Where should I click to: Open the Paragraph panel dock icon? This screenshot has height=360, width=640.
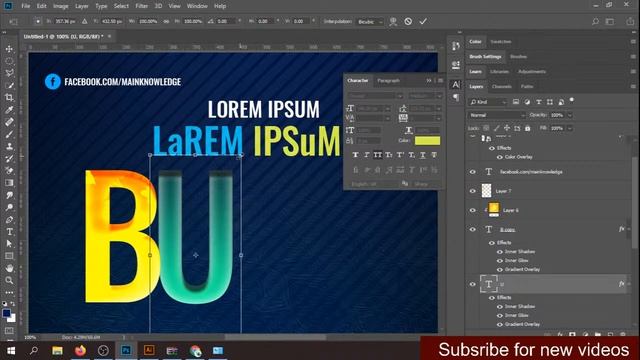[456, 97]
